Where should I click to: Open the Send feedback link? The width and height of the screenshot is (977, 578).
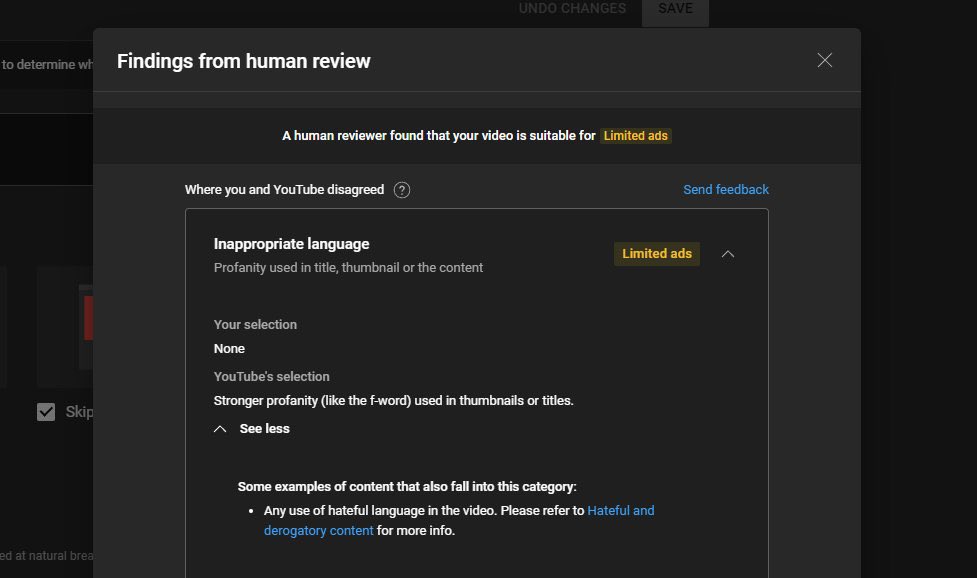(x=726, y=189)
